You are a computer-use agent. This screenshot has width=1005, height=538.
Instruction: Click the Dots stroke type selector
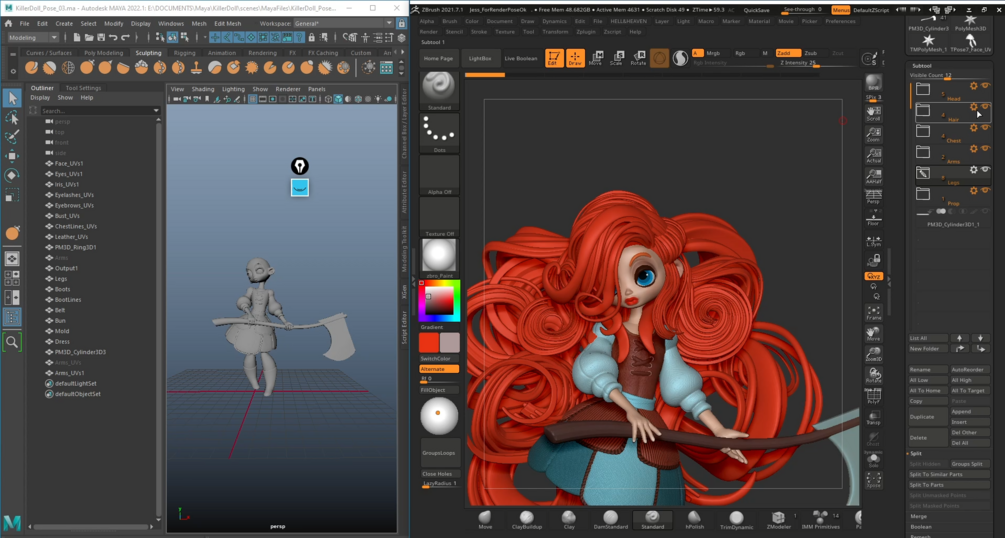tap(439, 133)
